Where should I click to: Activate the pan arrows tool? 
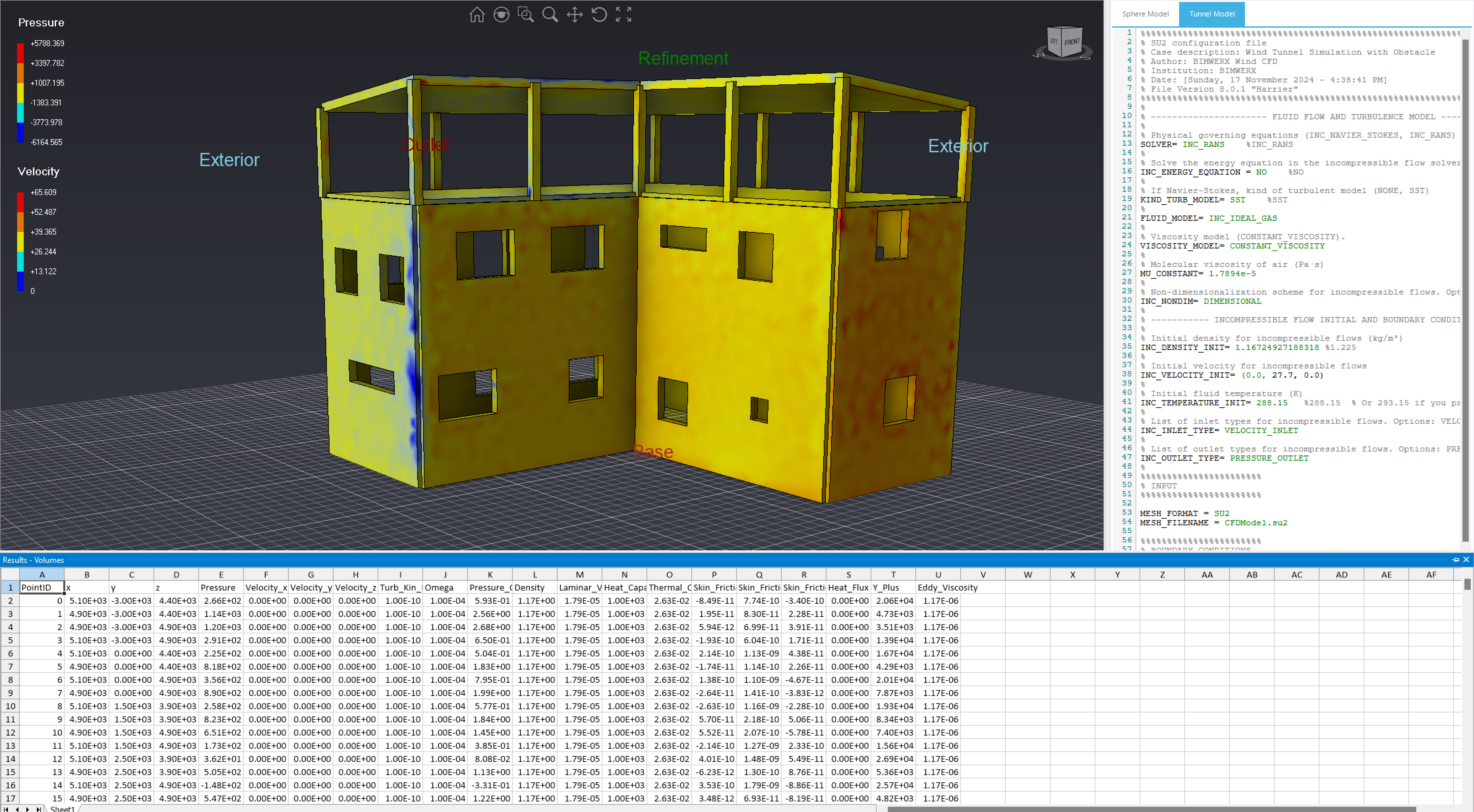click(x=574, y=14)
